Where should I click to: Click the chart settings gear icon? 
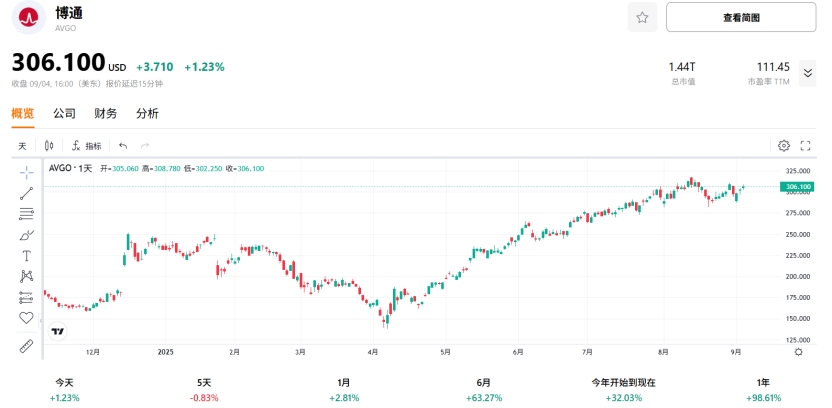(784, 146)
